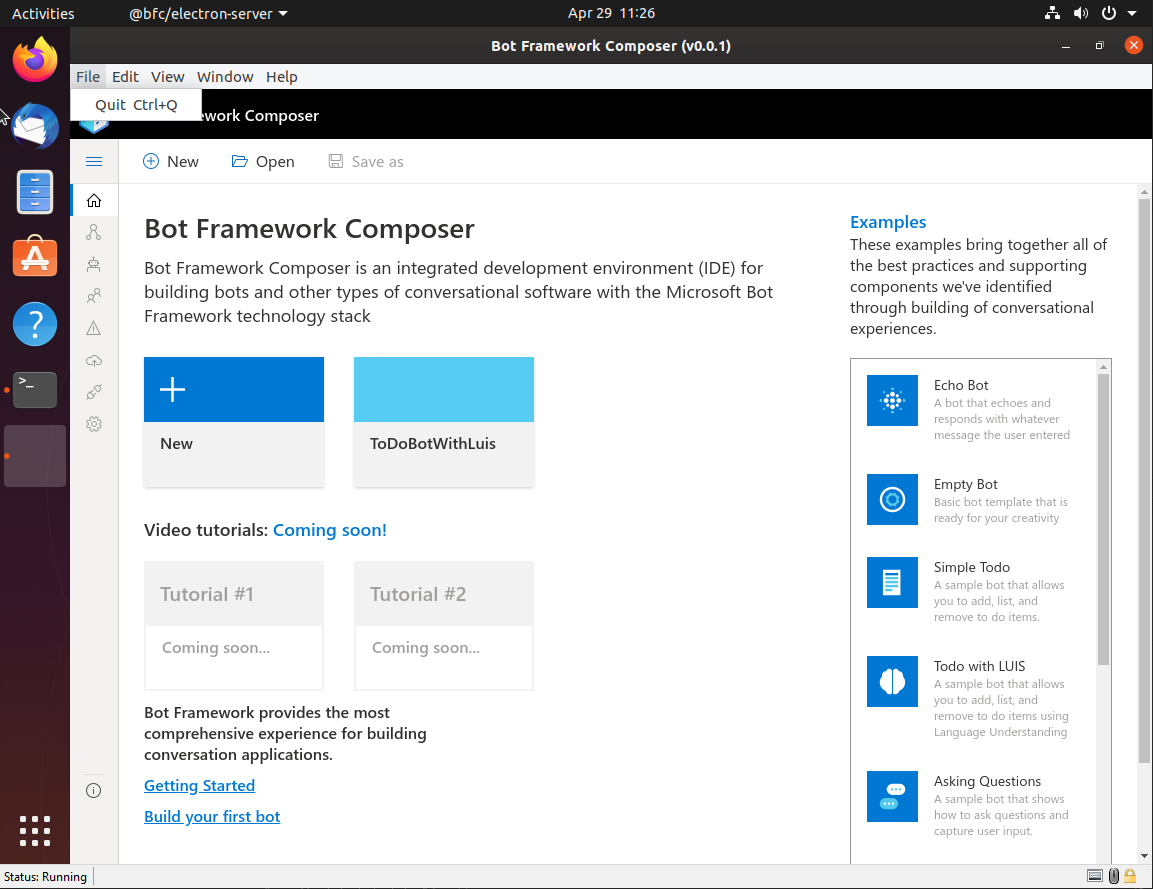The height and width of the screenshot is (889, 1153).
Task: Open the Settings gear in sidebar
Action: (x=94, y=424)
